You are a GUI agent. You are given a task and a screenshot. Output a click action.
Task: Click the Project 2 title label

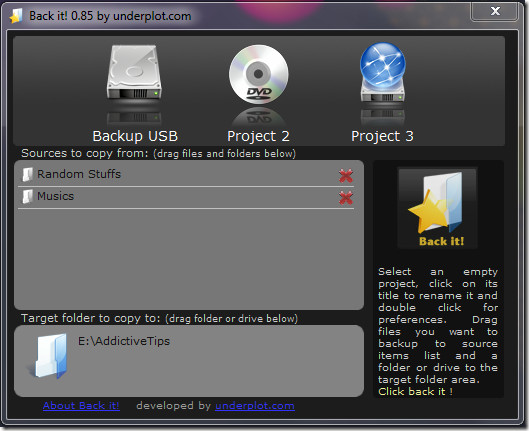pyautogui.click(x=258, y=136)
